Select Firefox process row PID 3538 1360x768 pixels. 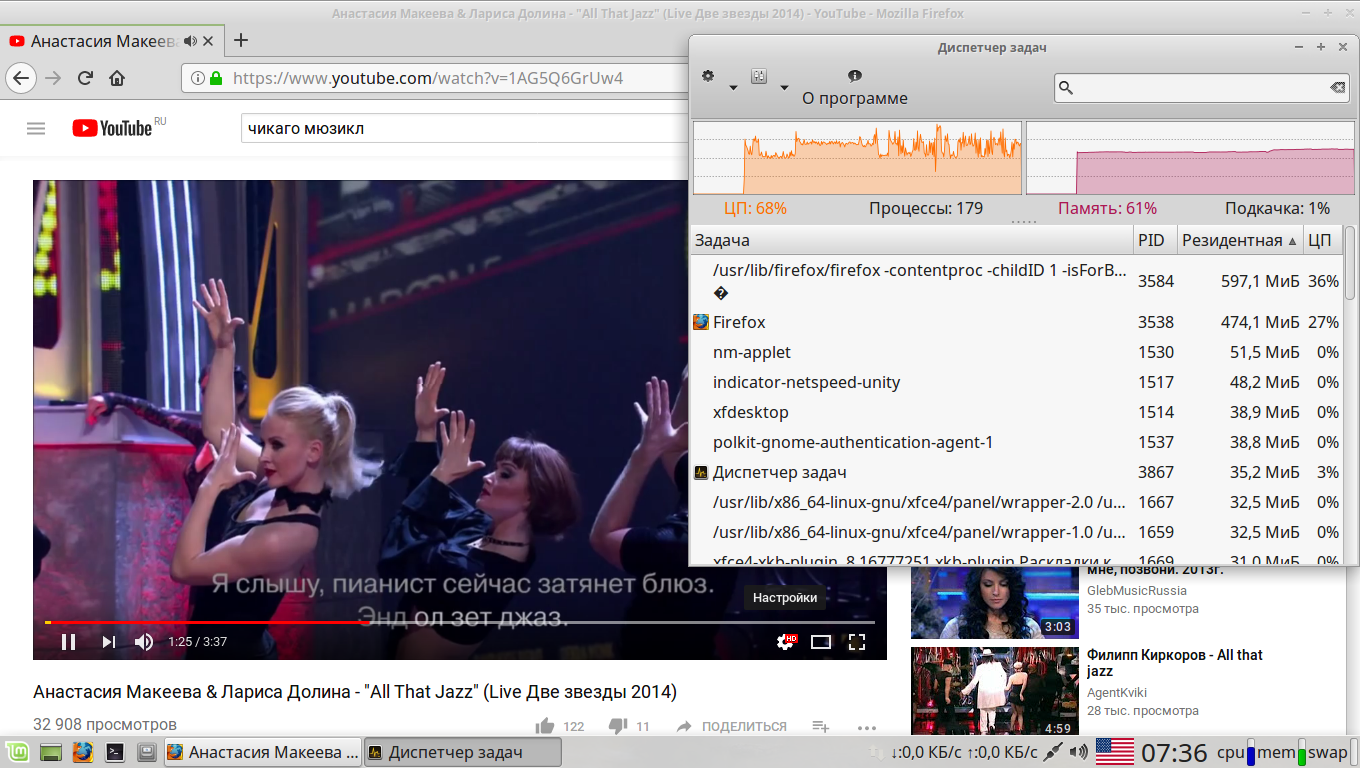point(1016,322)
